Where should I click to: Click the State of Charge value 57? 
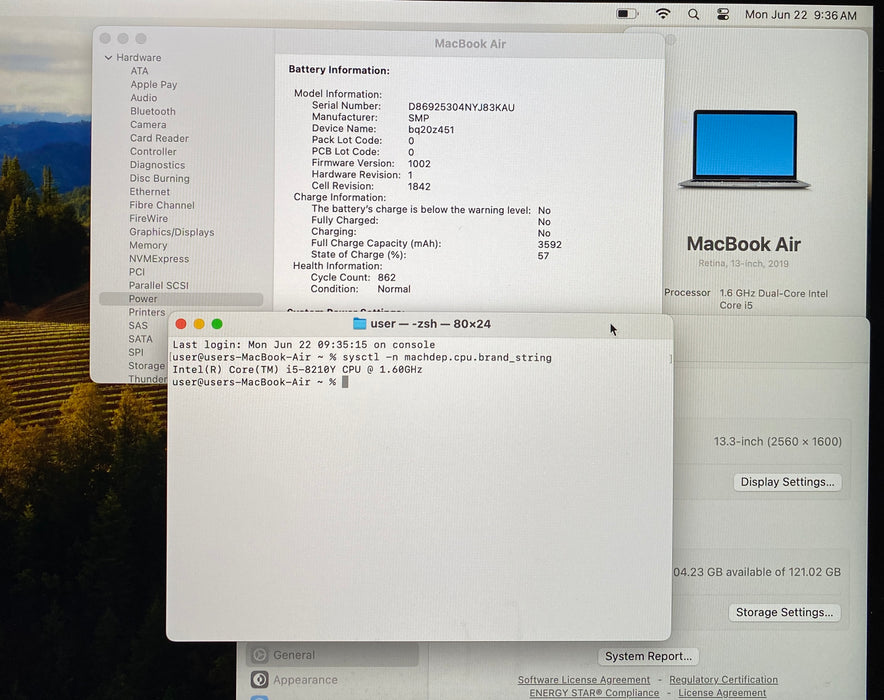click(543, 256)
